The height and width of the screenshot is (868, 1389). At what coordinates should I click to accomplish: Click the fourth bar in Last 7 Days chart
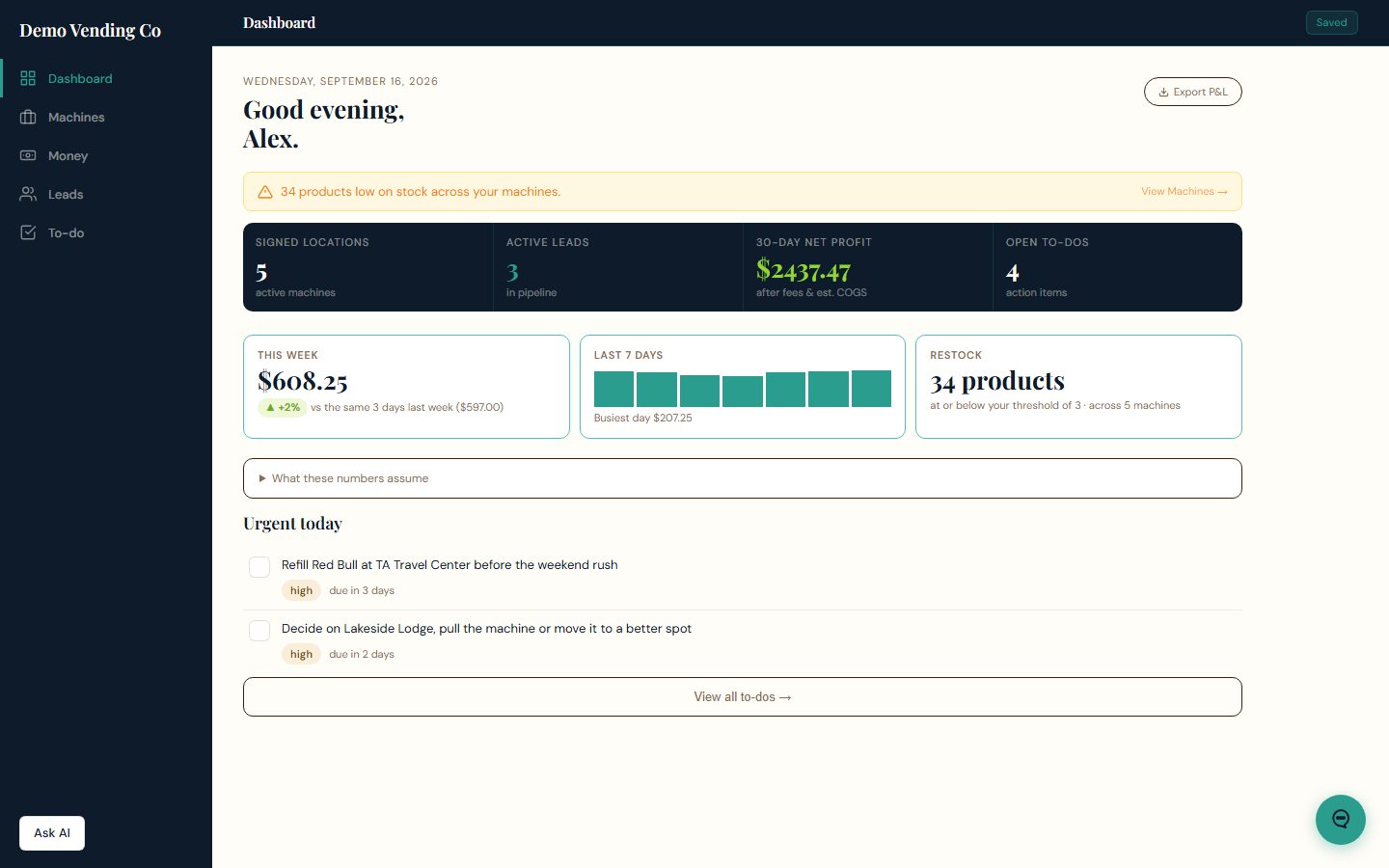coord(743,392)
